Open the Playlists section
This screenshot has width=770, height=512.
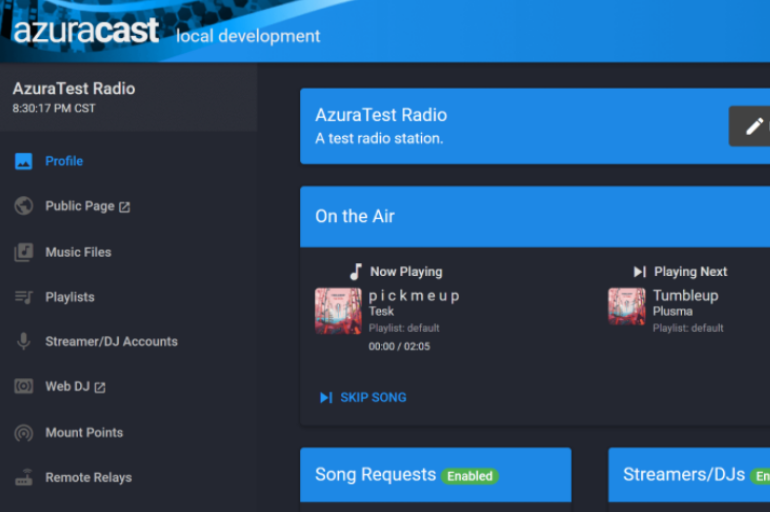click(70, 297)
